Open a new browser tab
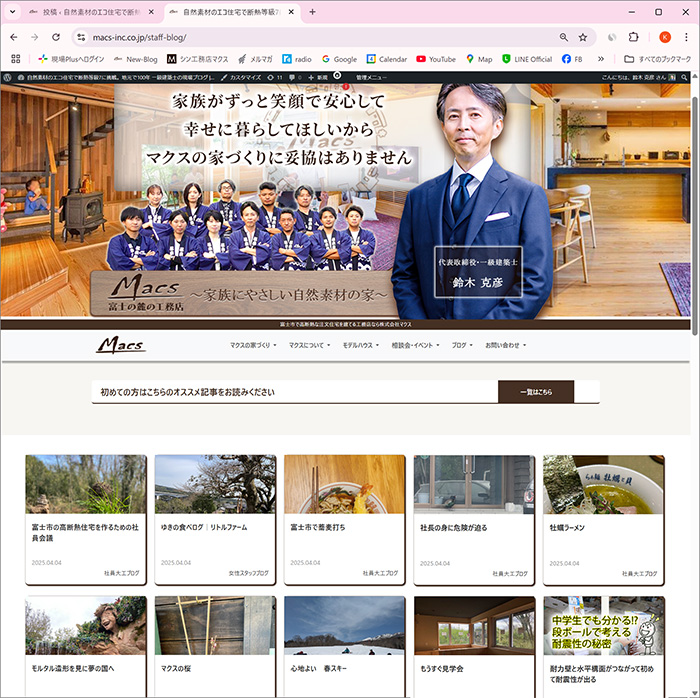700x698 pixels. click(x=312, y=12)
